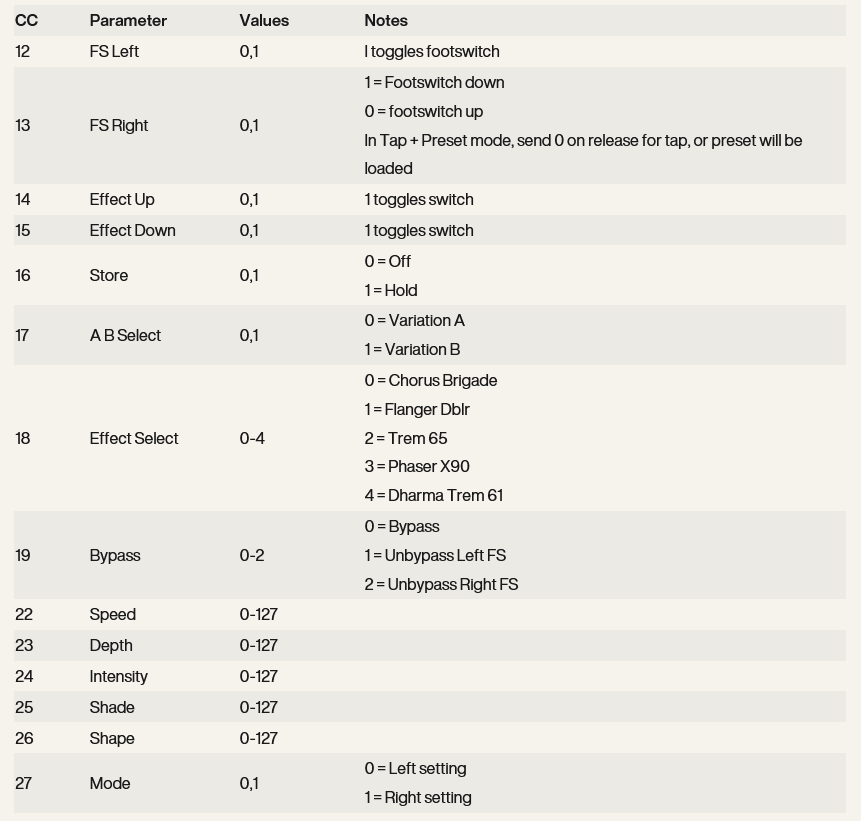Click the Effect Select parameter name
The width and height of the screenshot is (861, 821).
click(134, 438)
